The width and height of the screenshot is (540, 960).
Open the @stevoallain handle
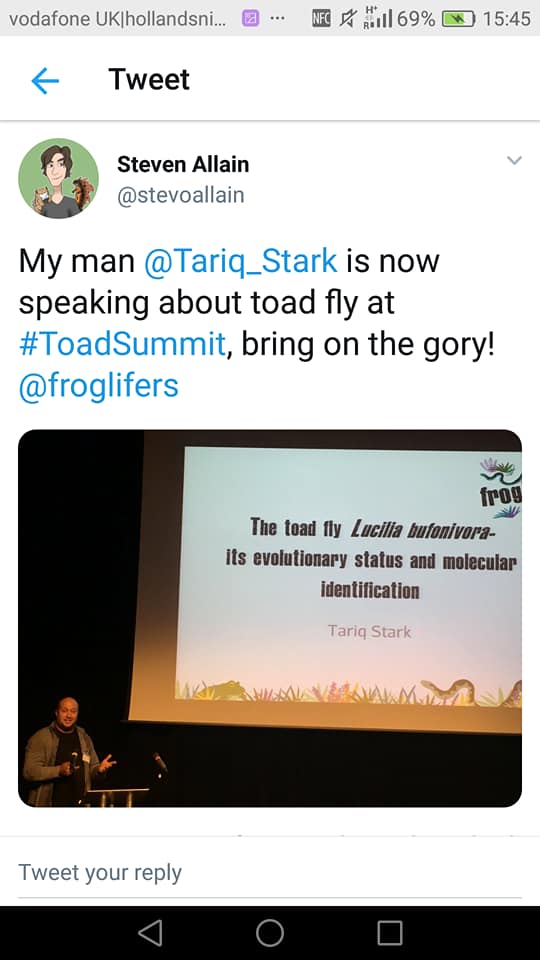click(181, 195)
